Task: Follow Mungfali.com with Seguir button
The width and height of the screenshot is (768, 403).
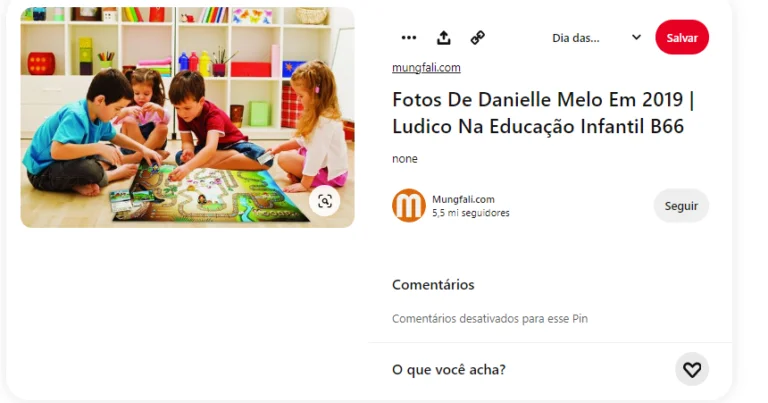Action: [x=681, y=206]
